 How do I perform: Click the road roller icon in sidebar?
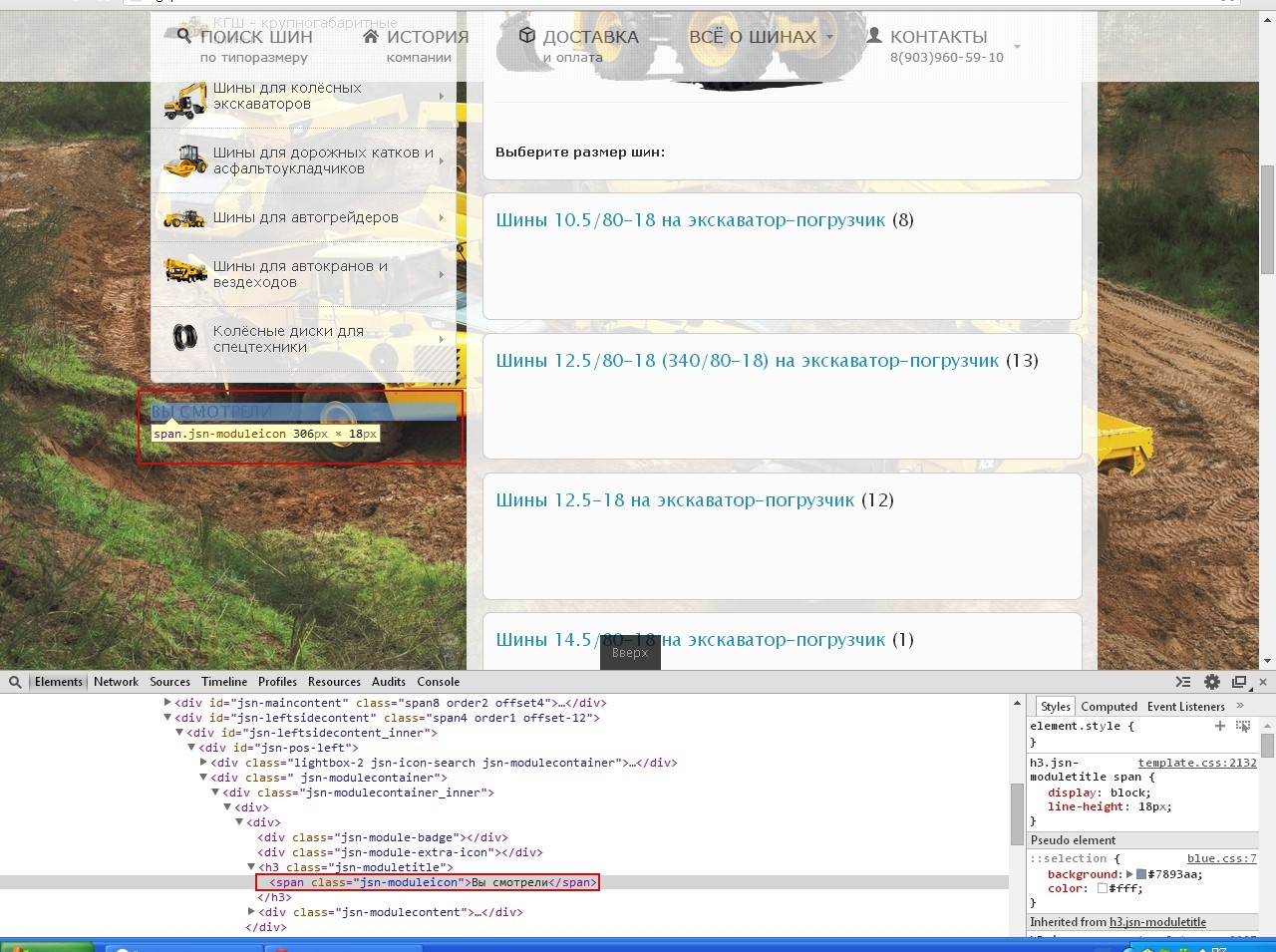(x=185, y=160)
